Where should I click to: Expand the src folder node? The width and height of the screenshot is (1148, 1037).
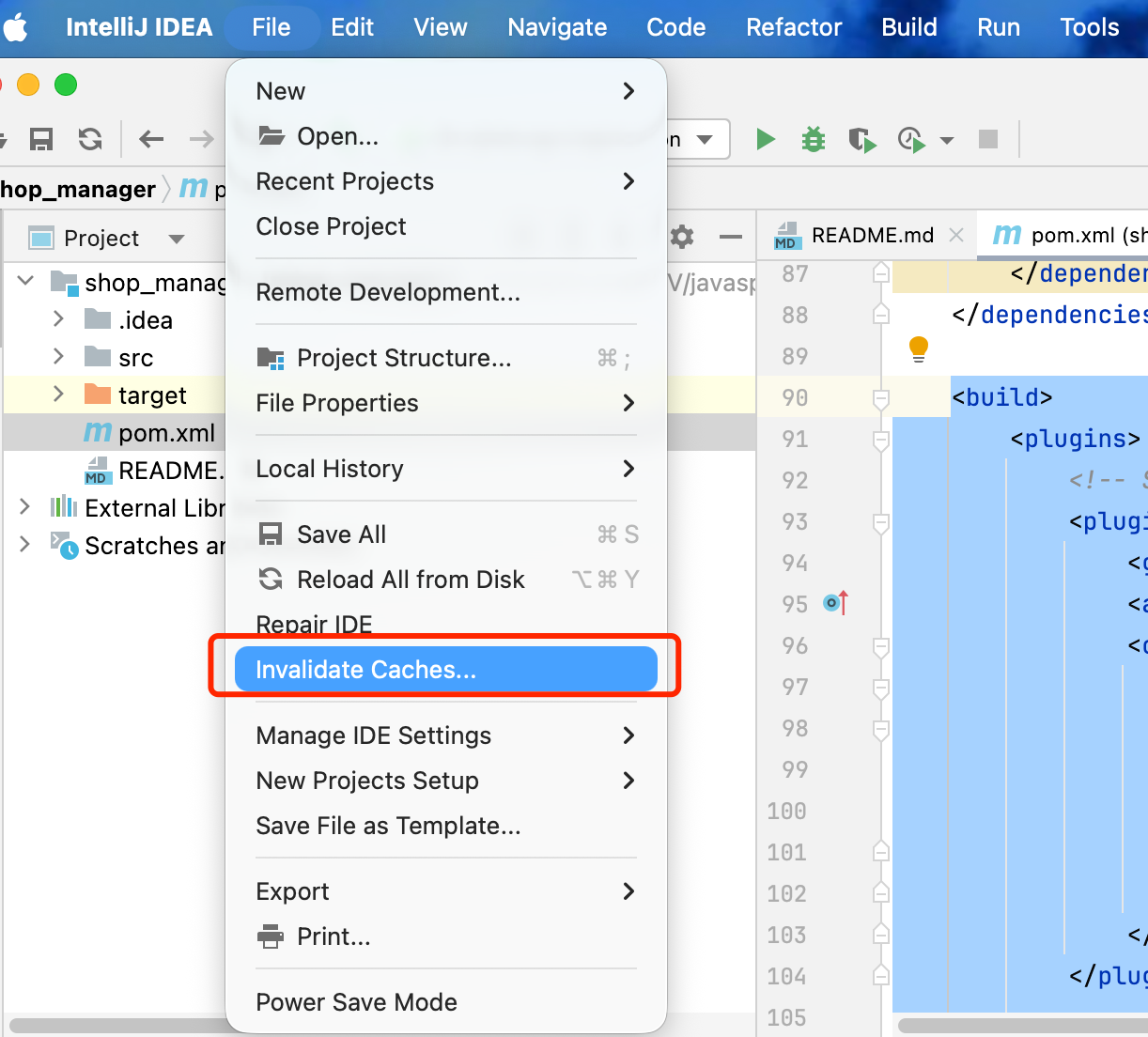click(58, 357)
